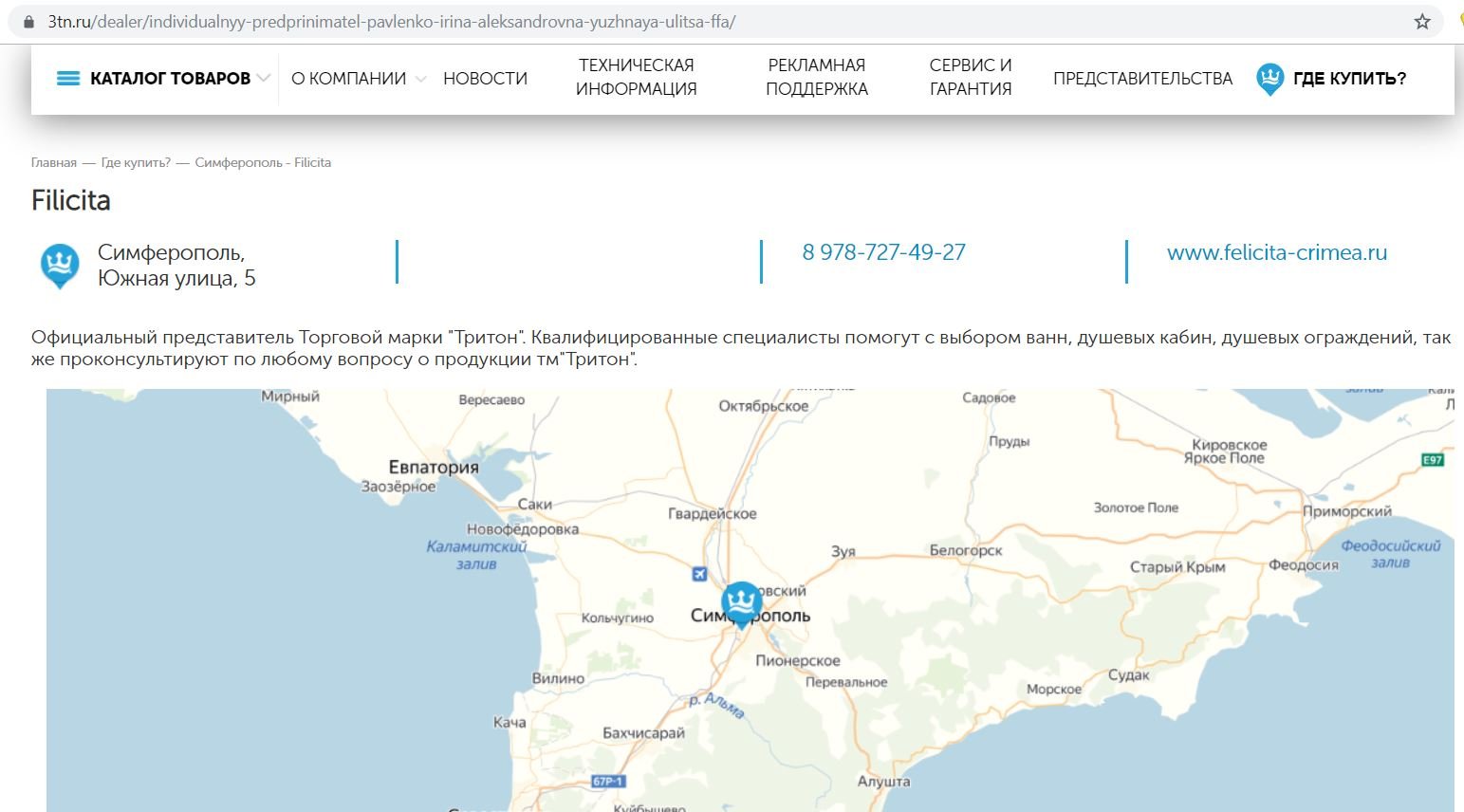The width and height of the screenshot is (1464, 812).
Task: Open www.felicita-crimea.ru website link
Action: [x=1277, y=252]
